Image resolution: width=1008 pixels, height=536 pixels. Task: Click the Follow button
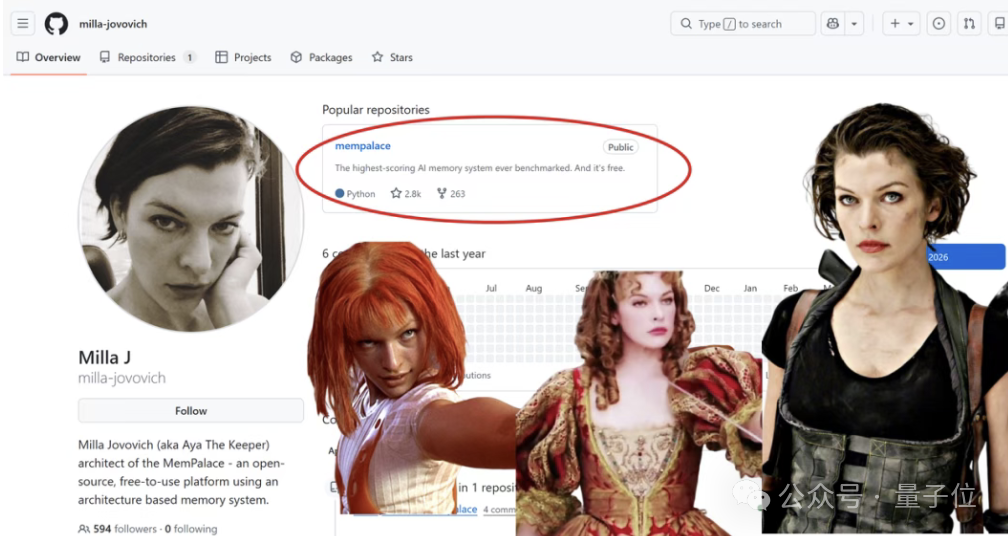(191, 411)
